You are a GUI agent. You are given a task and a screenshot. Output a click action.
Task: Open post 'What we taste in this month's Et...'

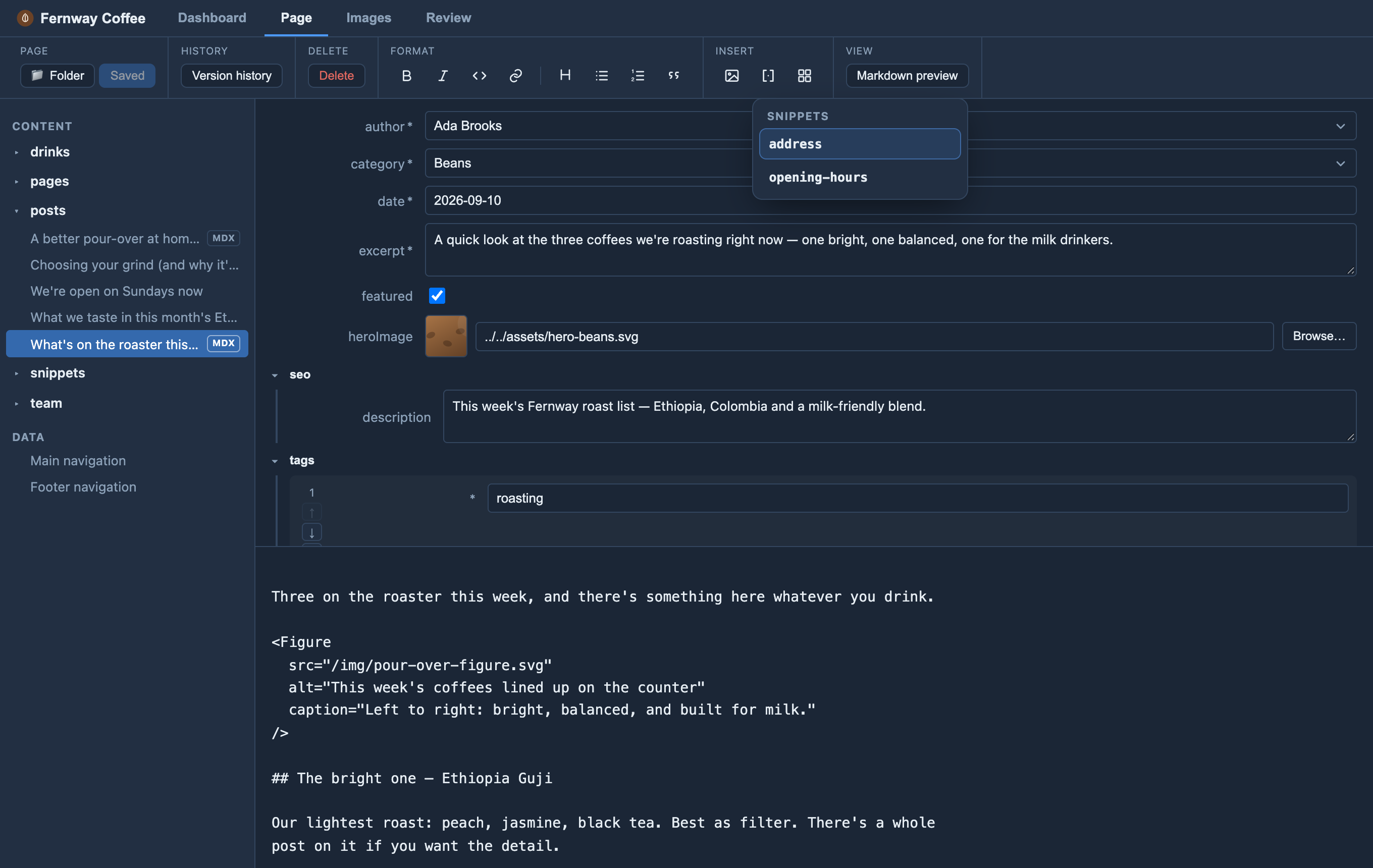coord(127,317)
